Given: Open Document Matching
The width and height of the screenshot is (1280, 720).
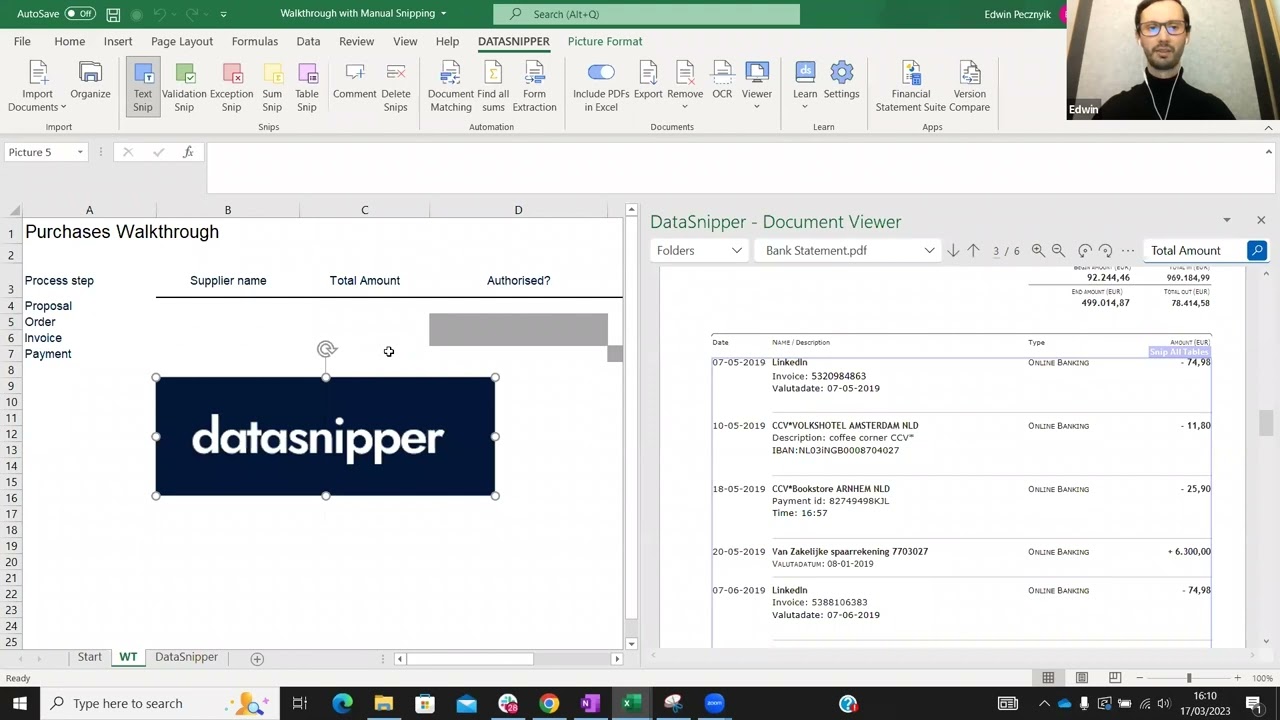Looking at the screenshot, I should click(x=451, y=86).
